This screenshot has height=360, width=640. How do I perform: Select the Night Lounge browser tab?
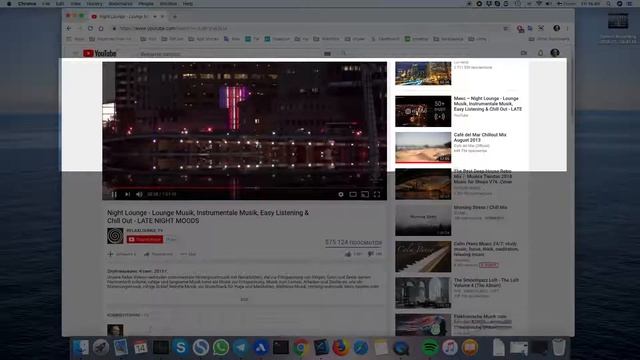click(127, 17)
